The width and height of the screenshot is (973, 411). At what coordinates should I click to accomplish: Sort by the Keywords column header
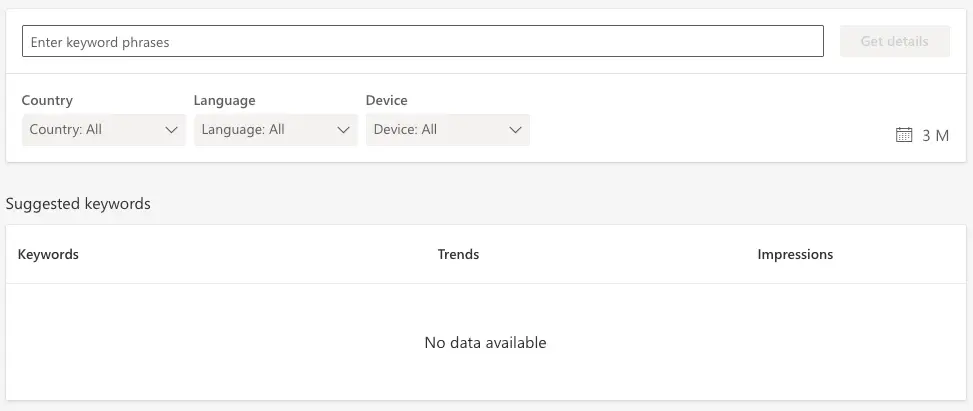click(48, 254)
